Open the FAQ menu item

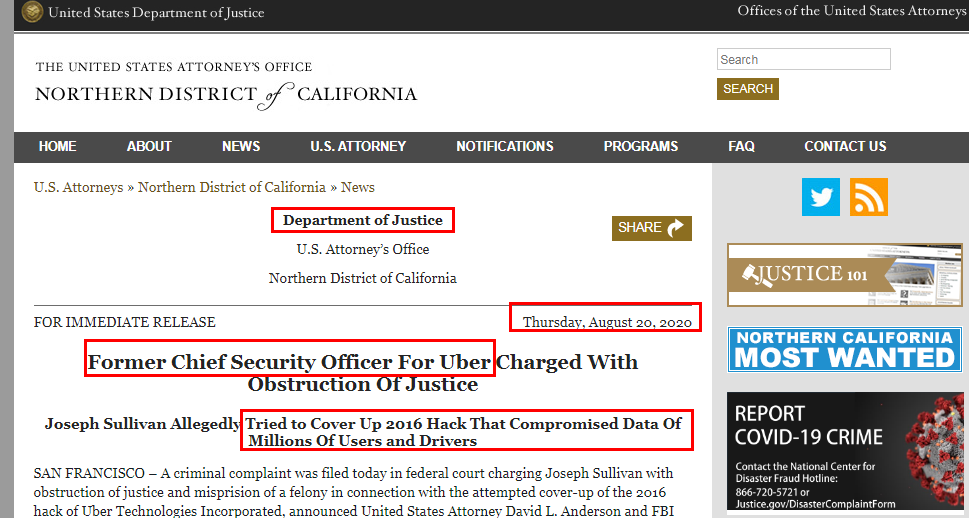(x=741, y=146)
